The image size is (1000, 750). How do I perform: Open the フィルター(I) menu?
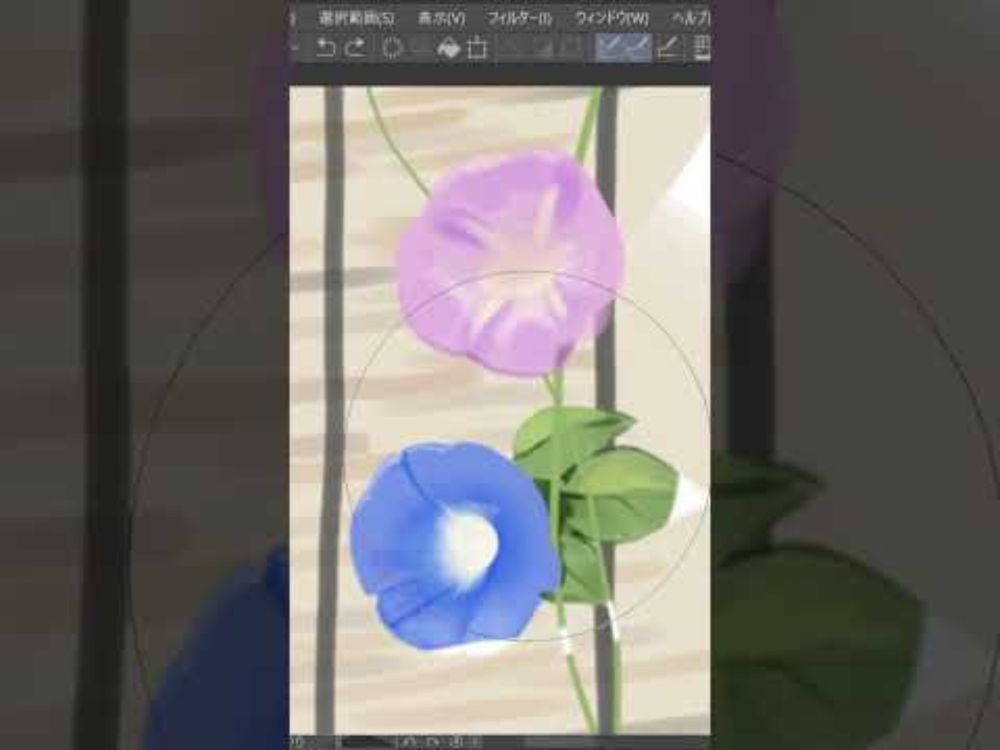coord(519,18)
